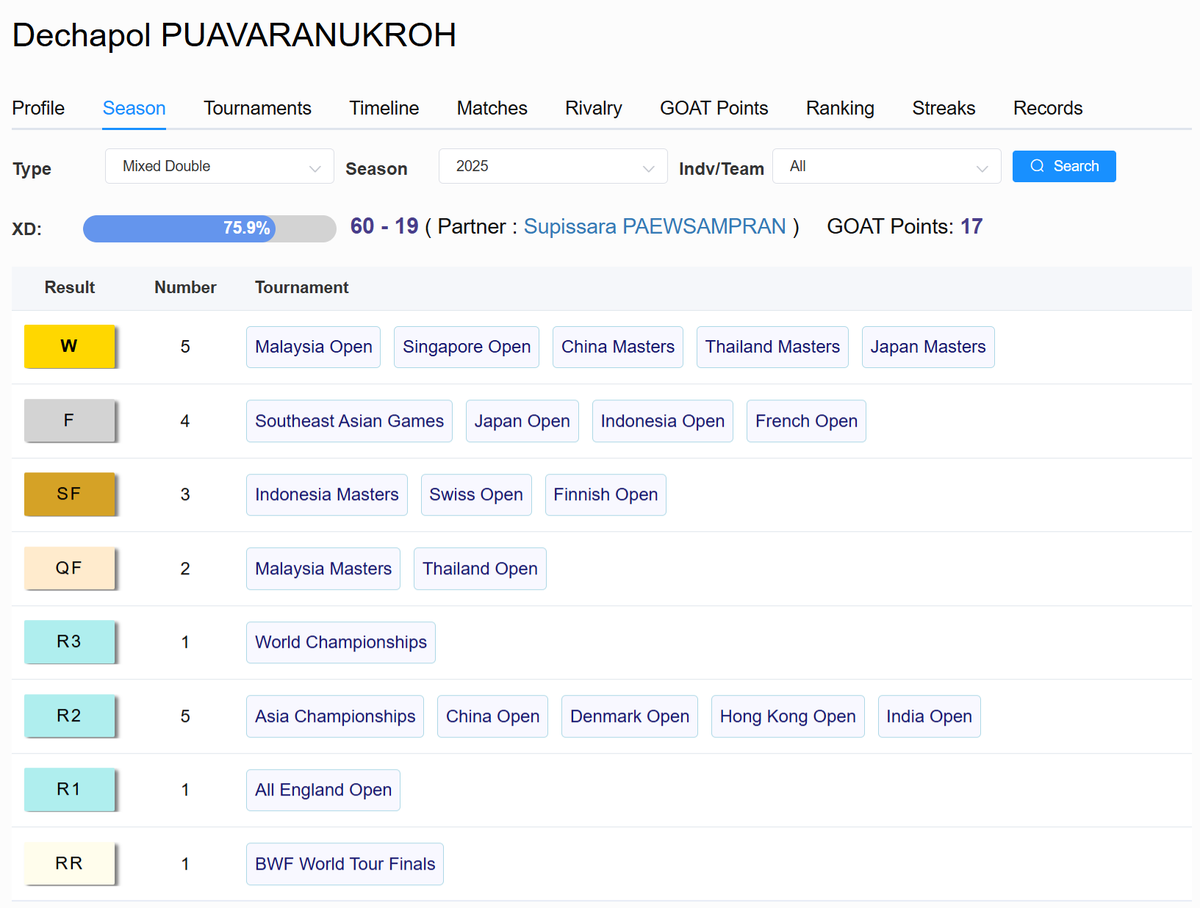Go to the Timeline tab
Viewport: 1200px width, 908px height.
pyautogui.click(x=384, y=108)
